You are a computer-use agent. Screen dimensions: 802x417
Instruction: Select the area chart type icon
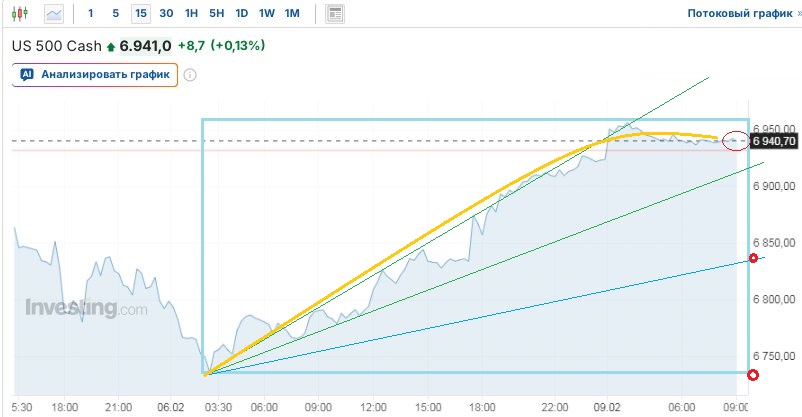53,14
